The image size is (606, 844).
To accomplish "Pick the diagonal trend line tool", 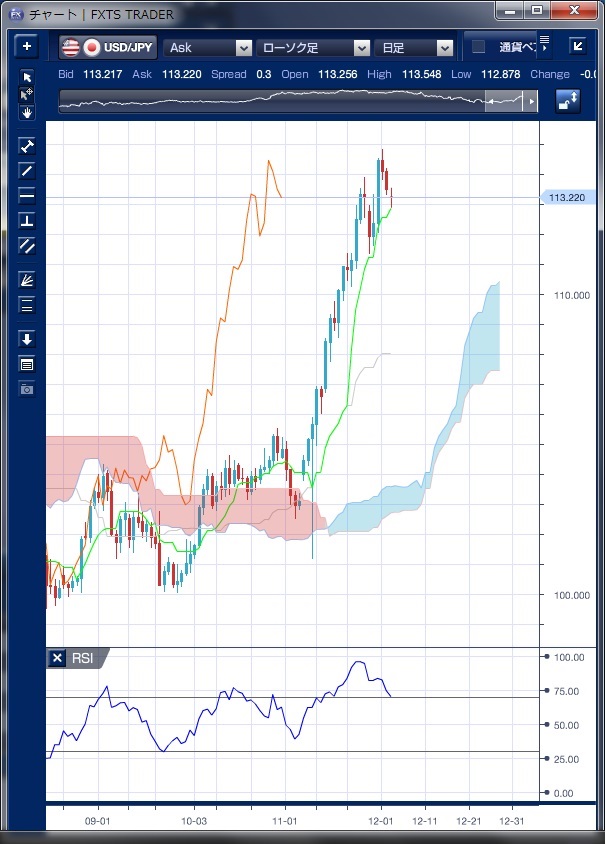I will point(27,170).
